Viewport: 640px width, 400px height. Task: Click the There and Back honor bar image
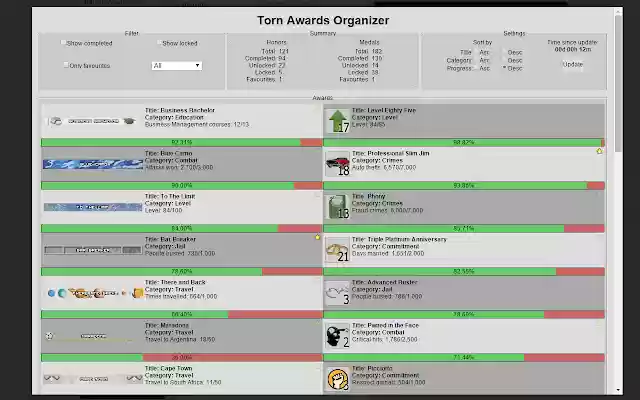click(x=95, y=293)
